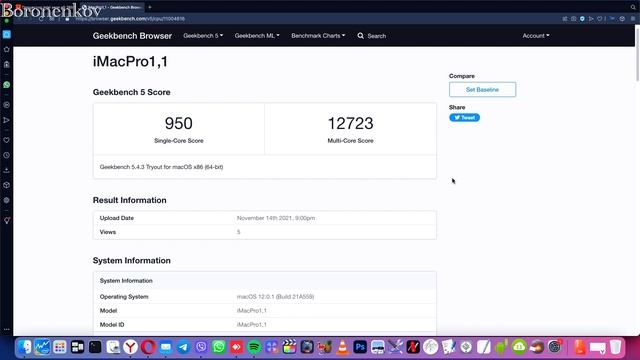Open the Opera sidebar bookmarks star icon

tap(7, 49)
